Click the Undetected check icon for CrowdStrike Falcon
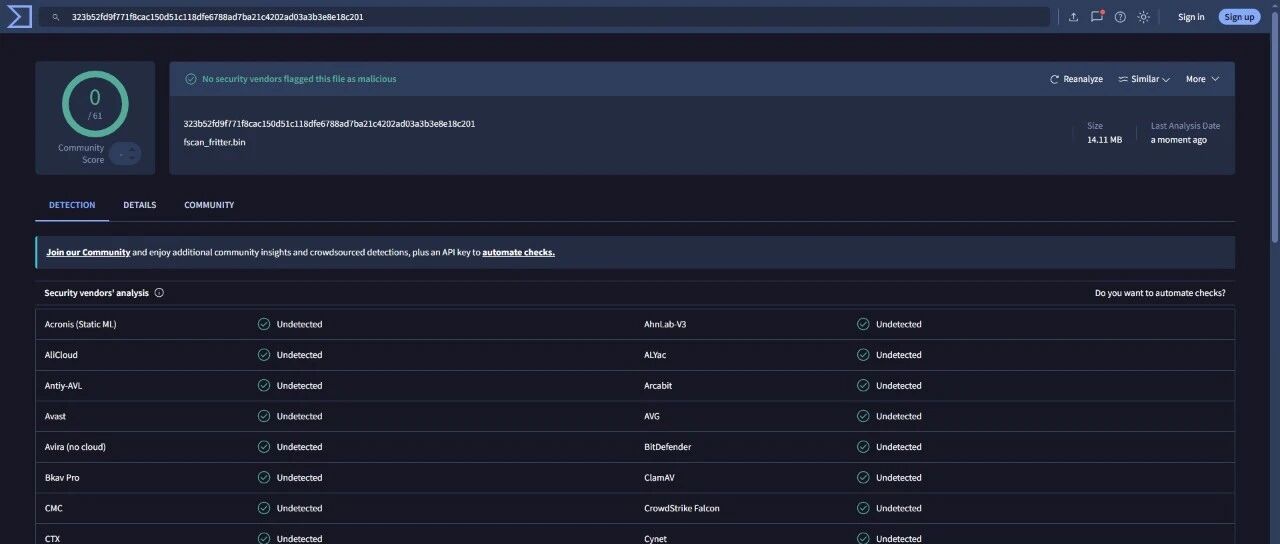 pyautogui.click(x=863, y=508)
